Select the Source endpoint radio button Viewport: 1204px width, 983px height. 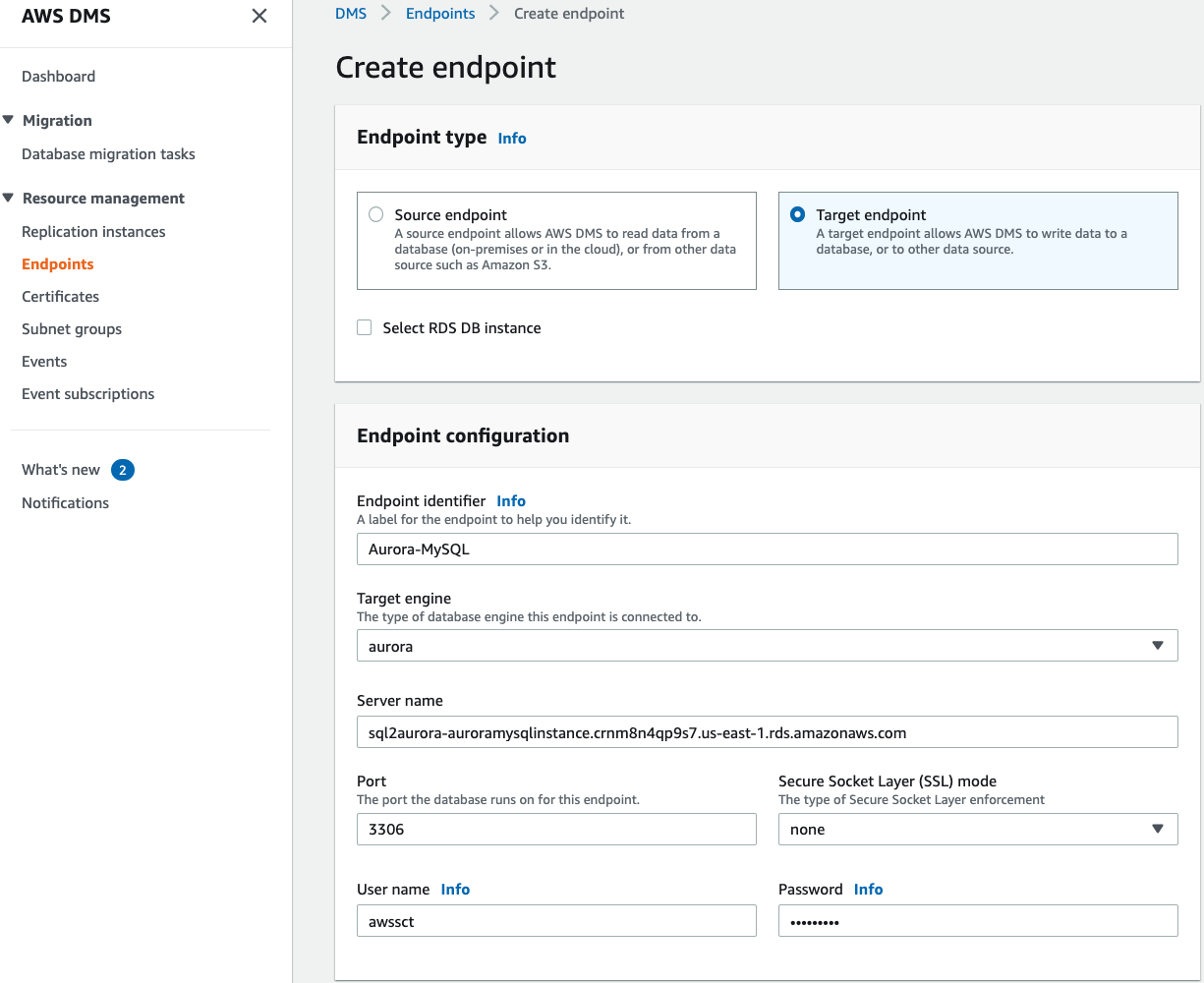(x=375, y=214)
